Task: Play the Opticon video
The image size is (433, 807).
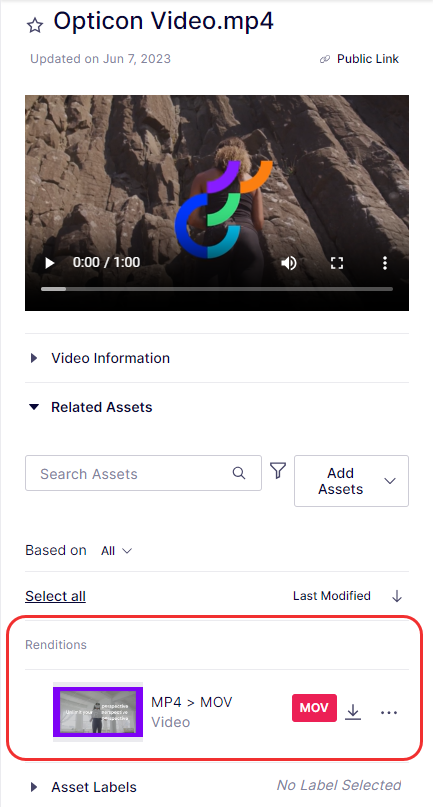Action: (x=50, y=263)
